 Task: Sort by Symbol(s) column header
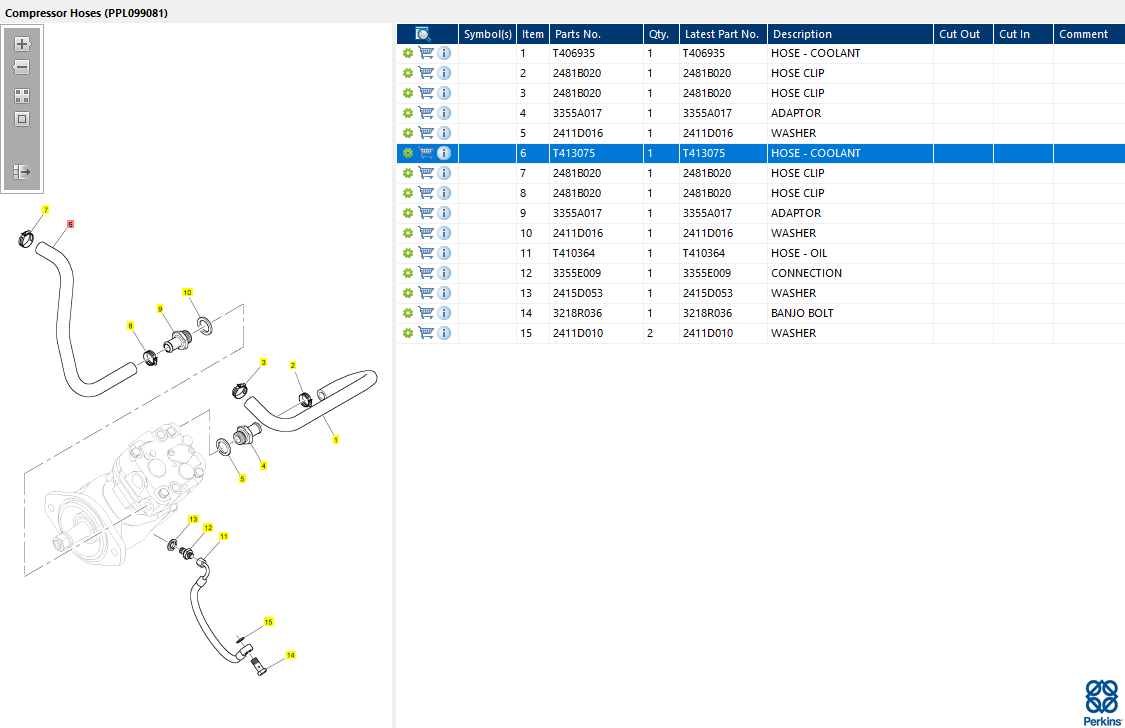coord(487,34)
